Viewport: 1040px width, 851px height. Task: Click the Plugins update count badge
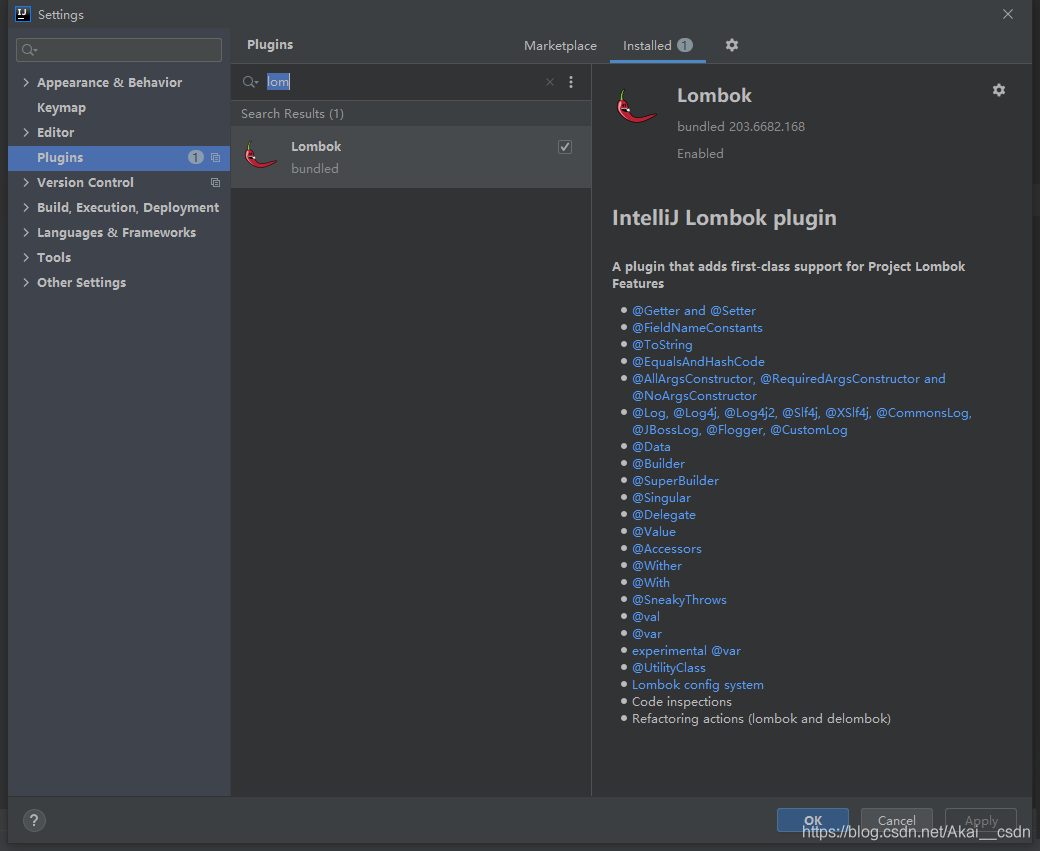tap(196, 157)
